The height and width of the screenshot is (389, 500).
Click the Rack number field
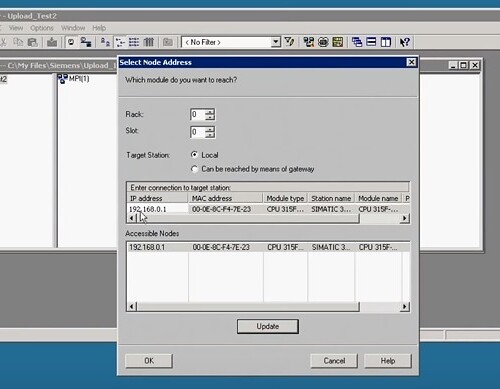coord(198,114)
